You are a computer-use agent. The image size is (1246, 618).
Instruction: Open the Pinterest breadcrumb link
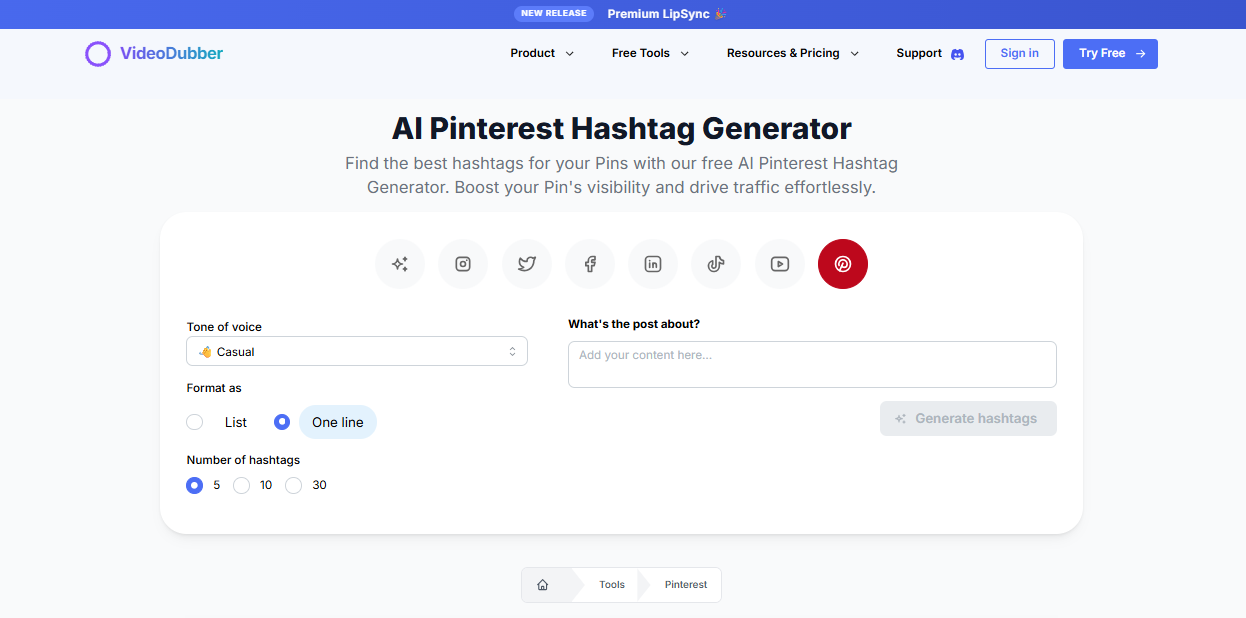pos(686,585)
